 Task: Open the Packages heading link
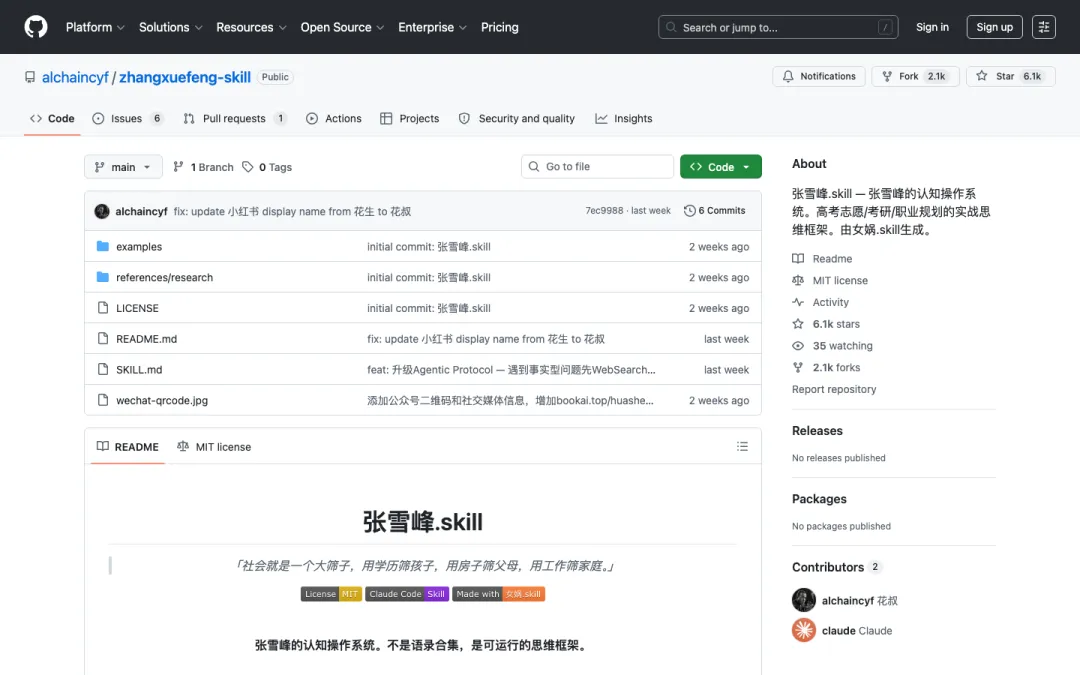819,499
